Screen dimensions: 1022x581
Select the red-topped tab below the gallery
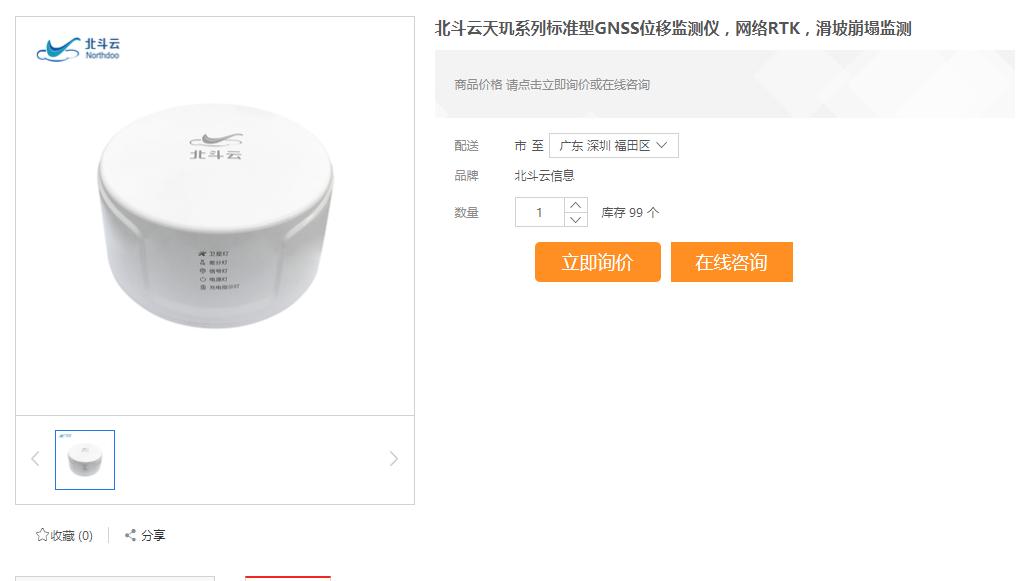287,578
